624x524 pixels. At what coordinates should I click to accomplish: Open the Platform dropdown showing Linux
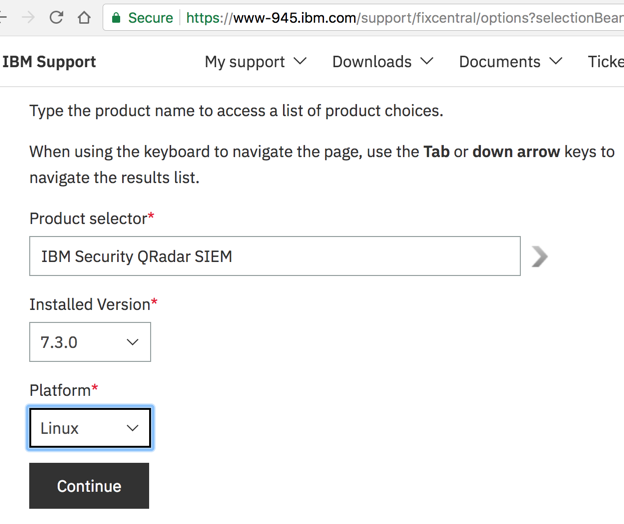tap(90, 428)
